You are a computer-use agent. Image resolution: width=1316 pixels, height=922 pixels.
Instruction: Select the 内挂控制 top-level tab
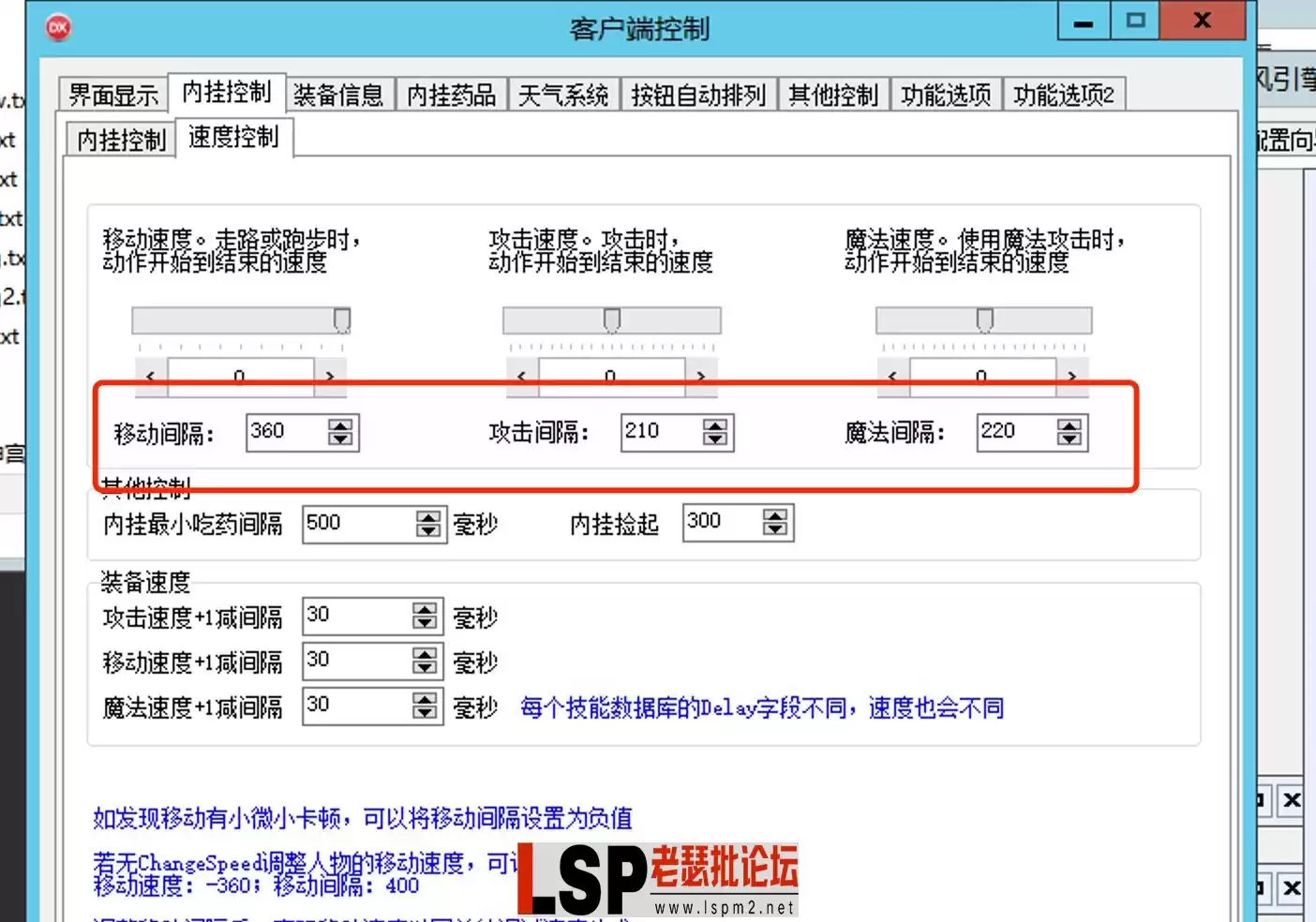click(226, 92)
